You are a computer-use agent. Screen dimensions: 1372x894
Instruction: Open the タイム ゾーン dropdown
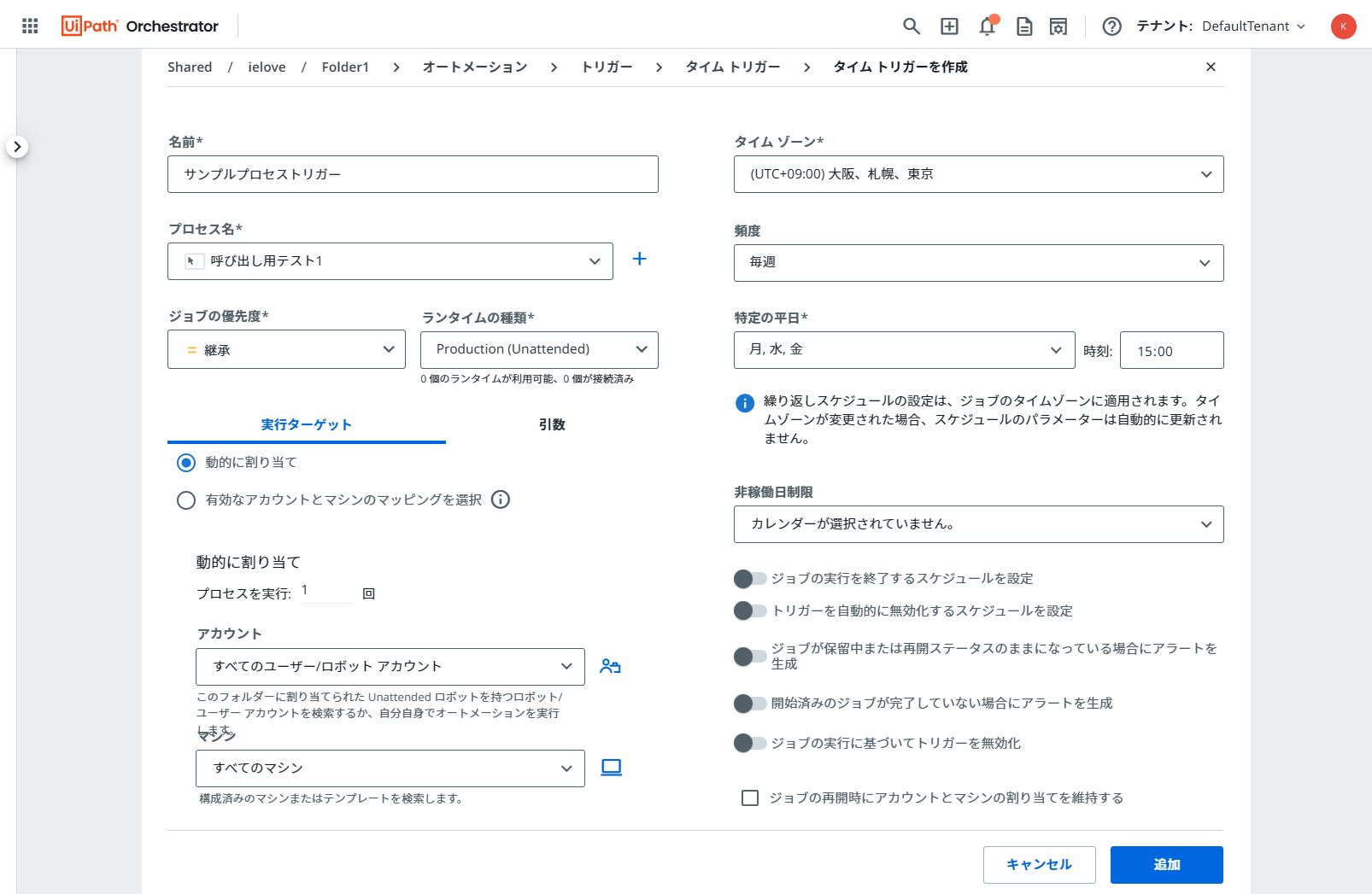pos(978,174)
